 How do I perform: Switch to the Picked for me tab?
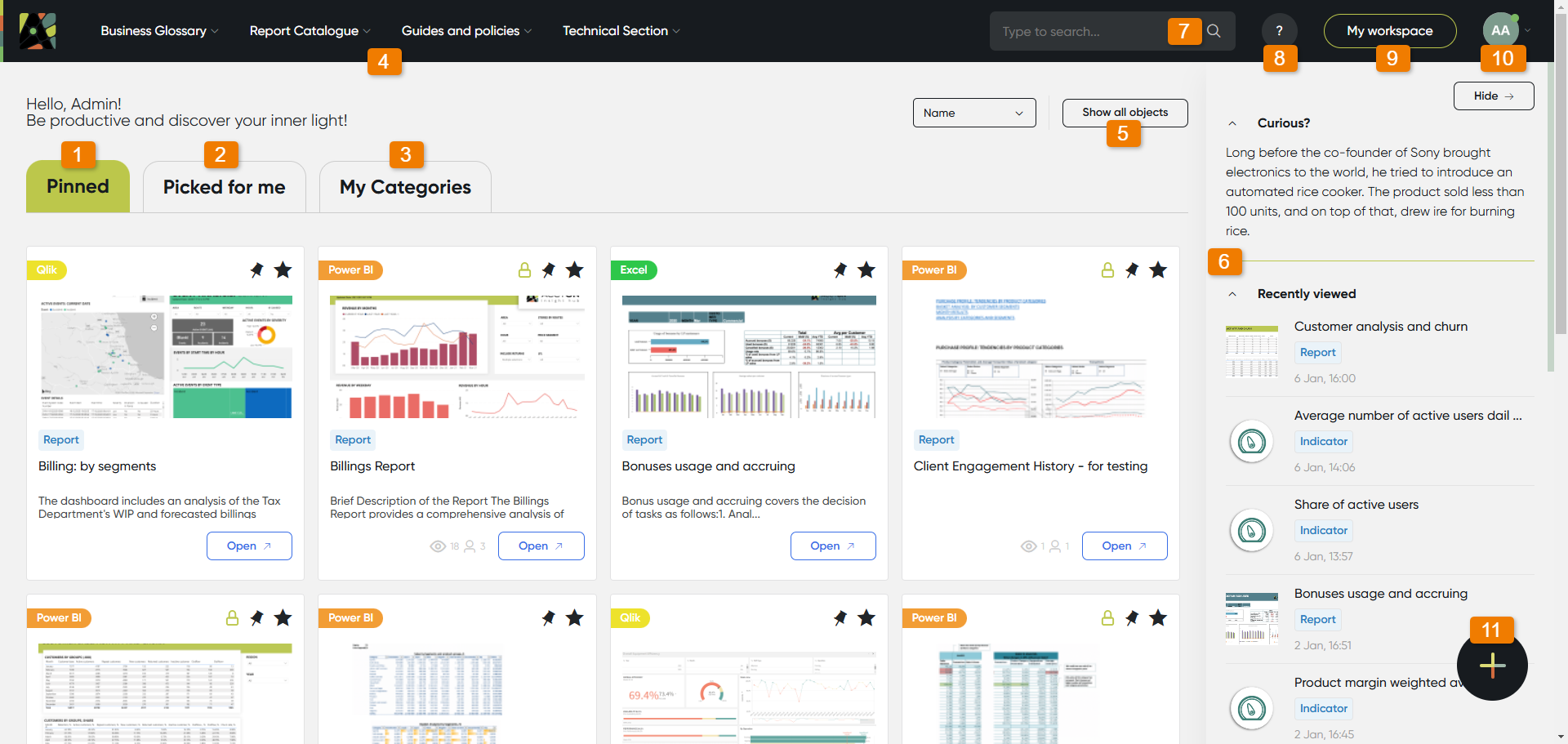[x=224, y=187]
